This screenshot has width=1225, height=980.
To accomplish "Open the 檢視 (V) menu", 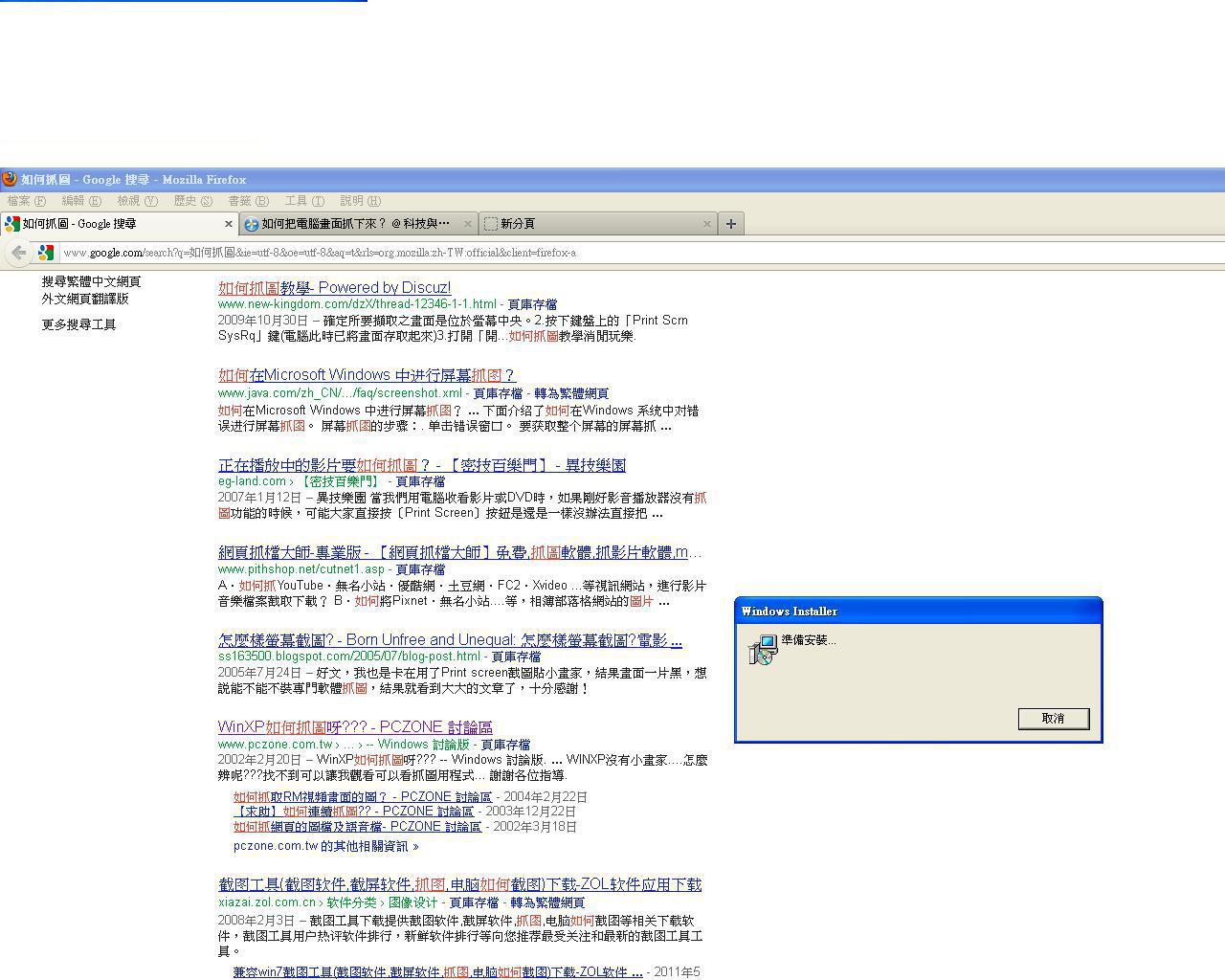I will [x=137, y=201].
